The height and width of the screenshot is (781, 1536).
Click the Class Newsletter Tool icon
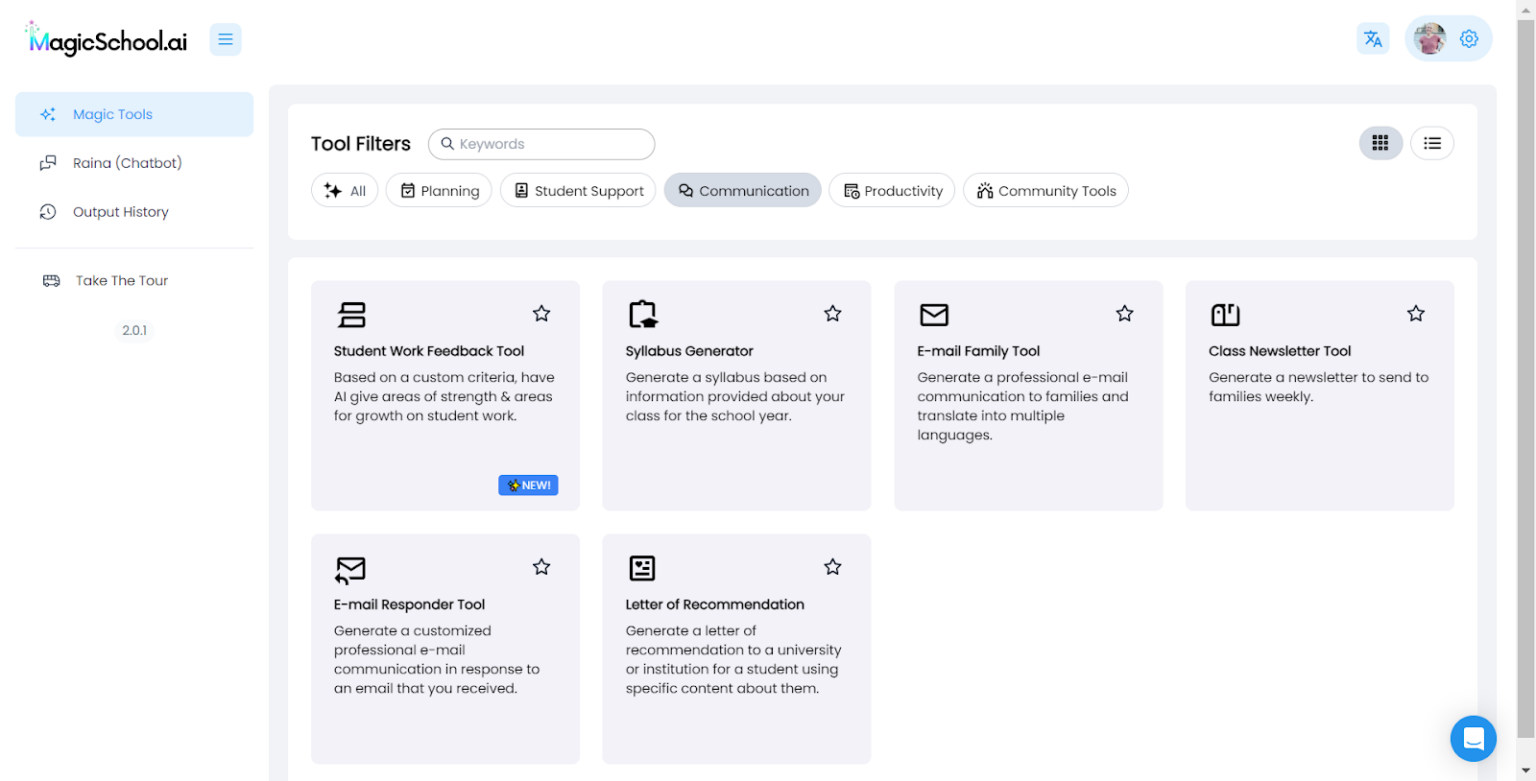coord(1225,315)
